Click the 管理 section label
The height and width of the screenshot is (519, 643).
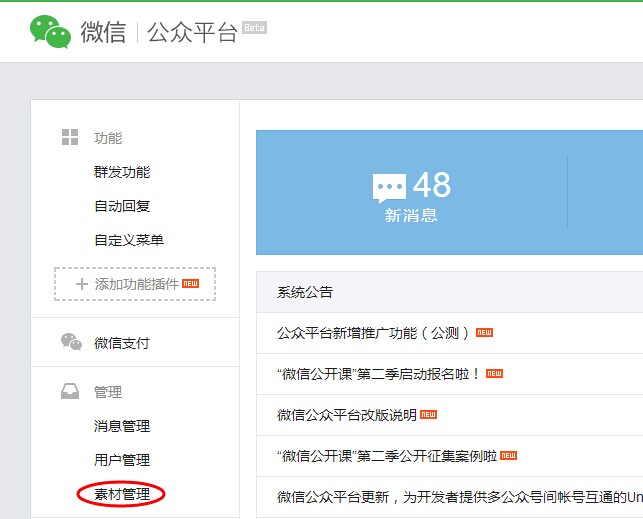point(108,392)
